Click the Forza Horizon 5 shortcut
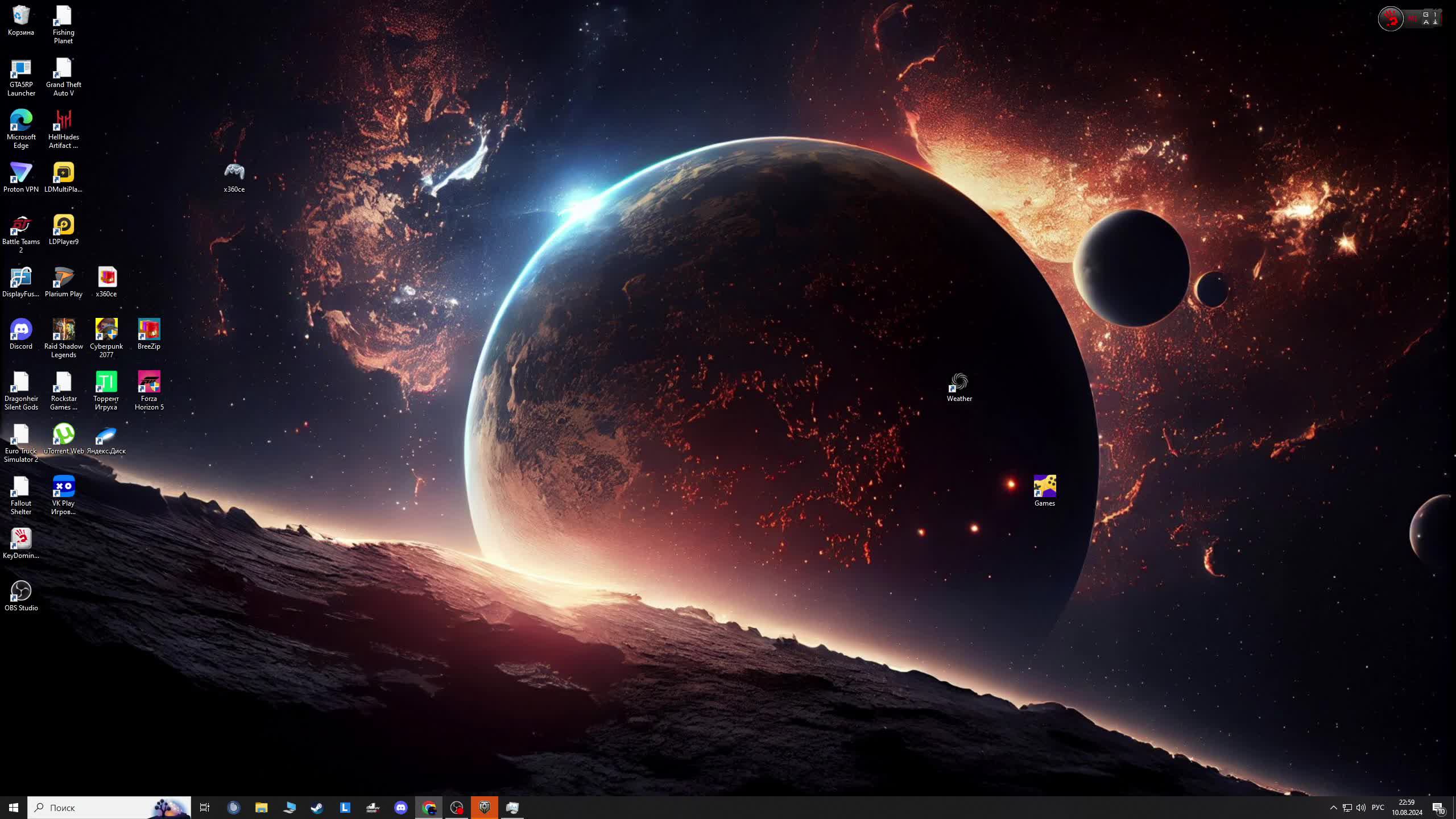The height and width of the screenshot is (819, 1456). point(149,382)
